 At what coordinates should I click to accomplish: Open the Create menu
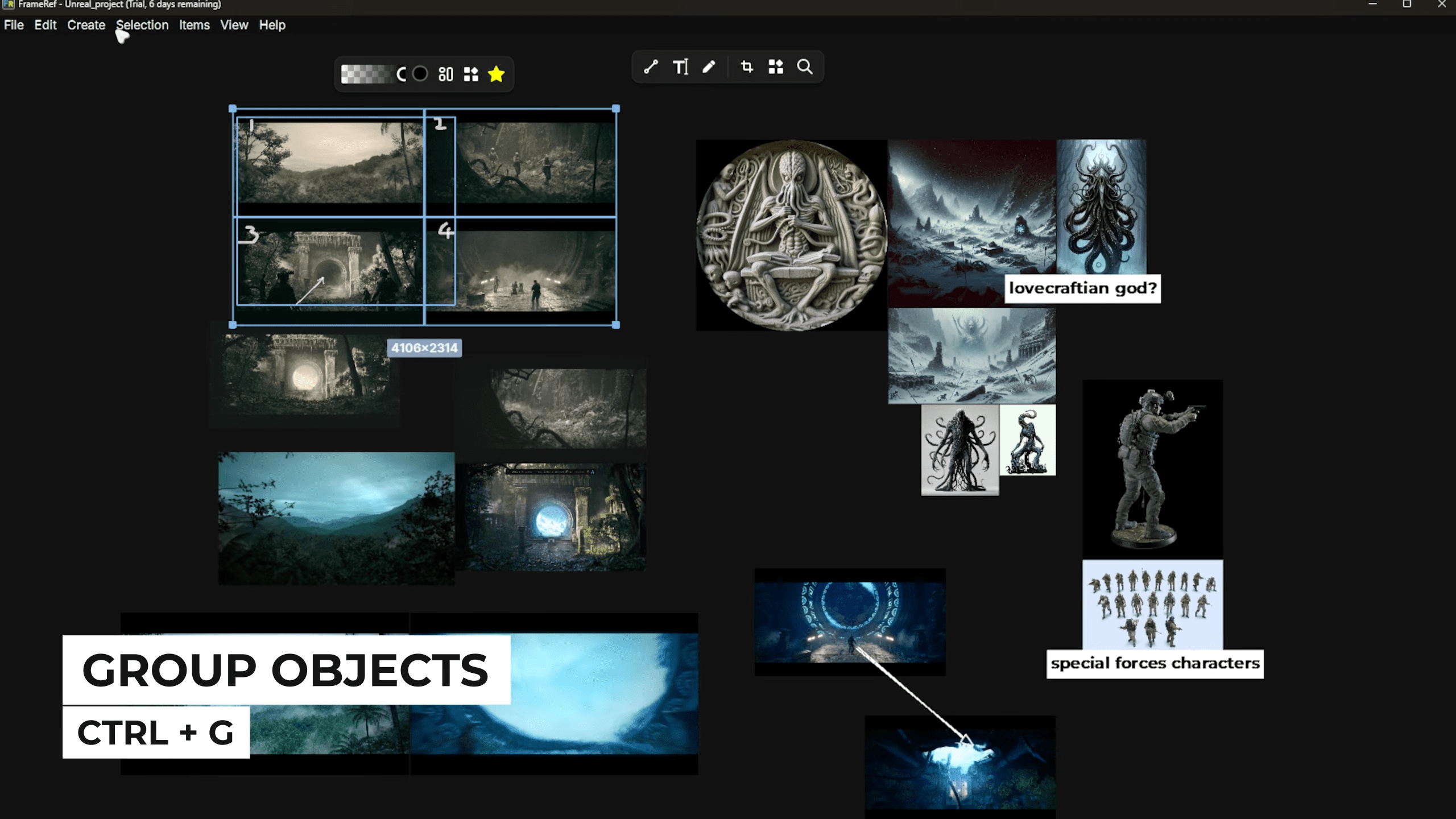[86, 25]
